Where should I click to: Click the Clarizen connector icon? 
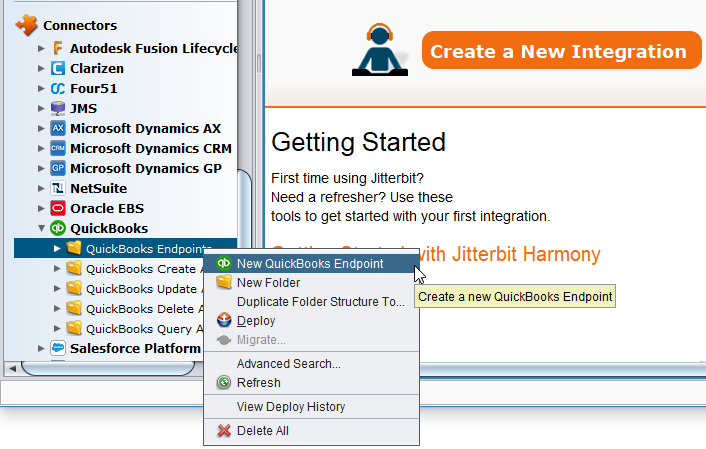tap(58, 68)
